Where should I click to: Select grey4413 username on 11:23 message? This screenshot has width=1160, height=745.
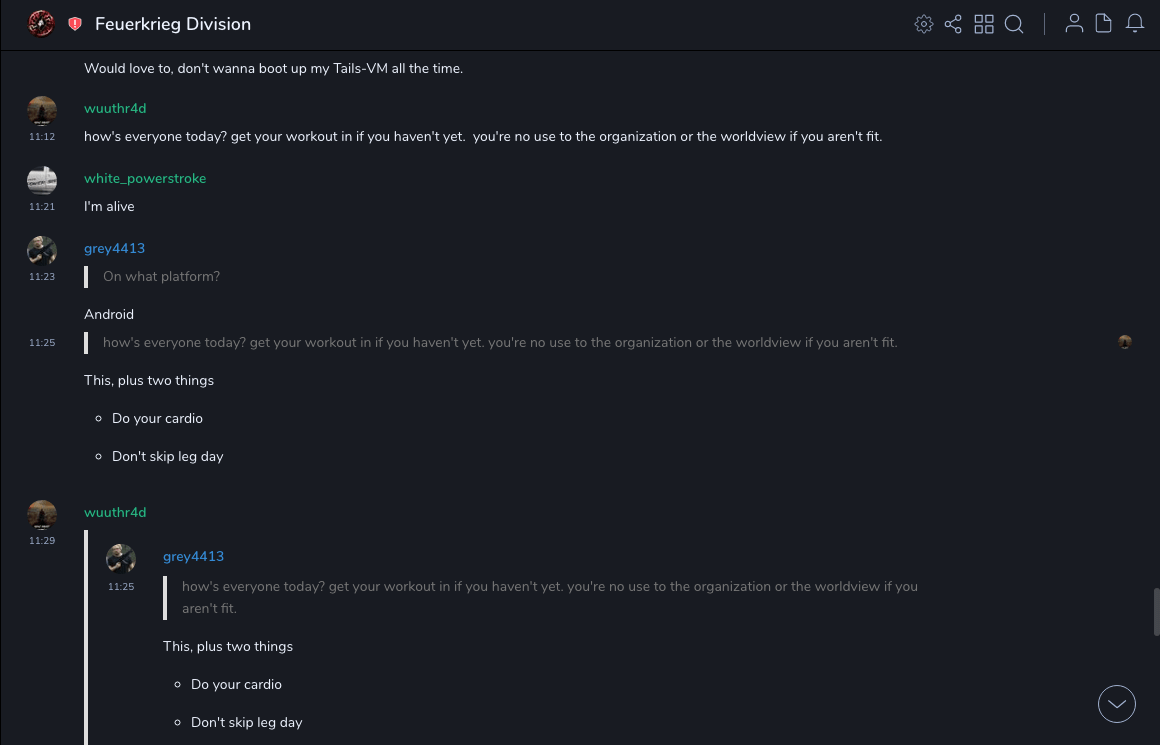point(114,248)
